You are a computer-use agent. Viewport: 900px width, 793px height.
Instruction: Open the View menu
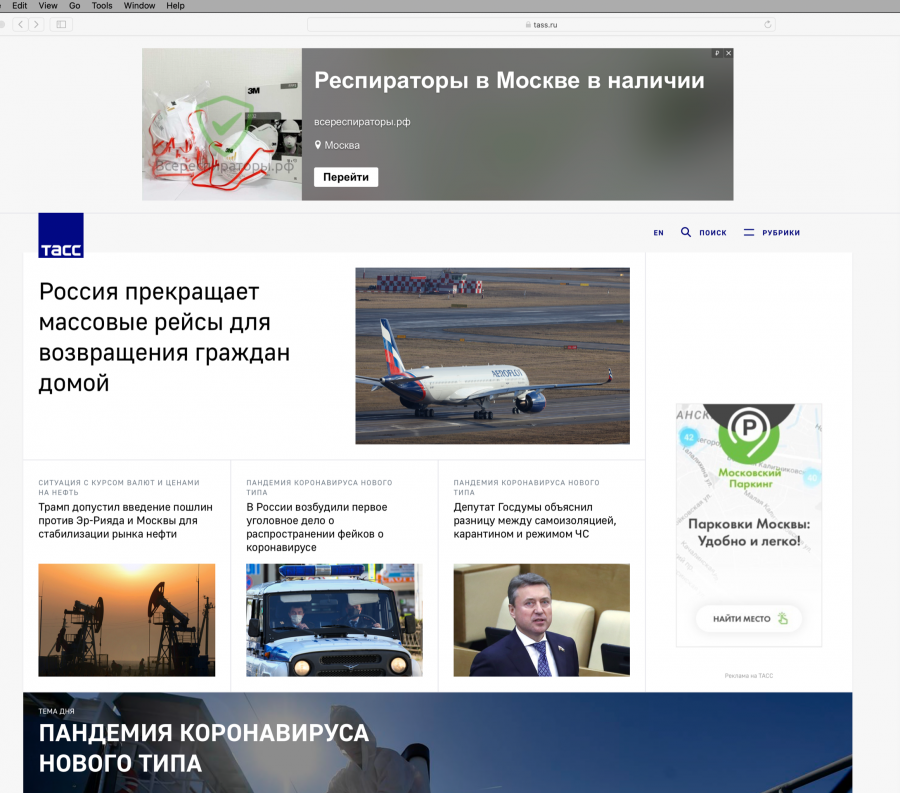[48, 6]
